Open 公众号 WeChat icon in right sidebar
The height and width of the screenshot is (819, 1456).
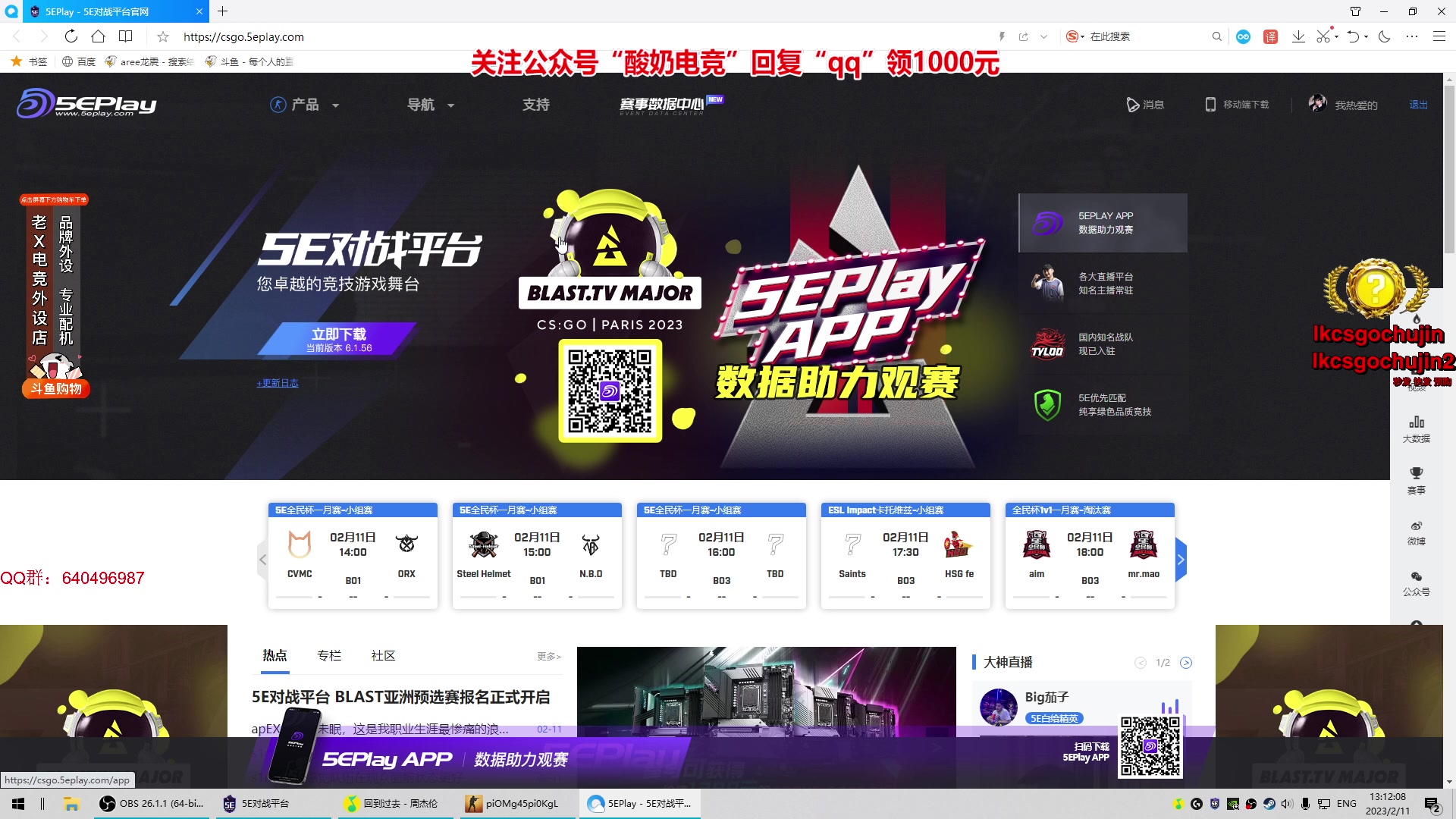1417,583
